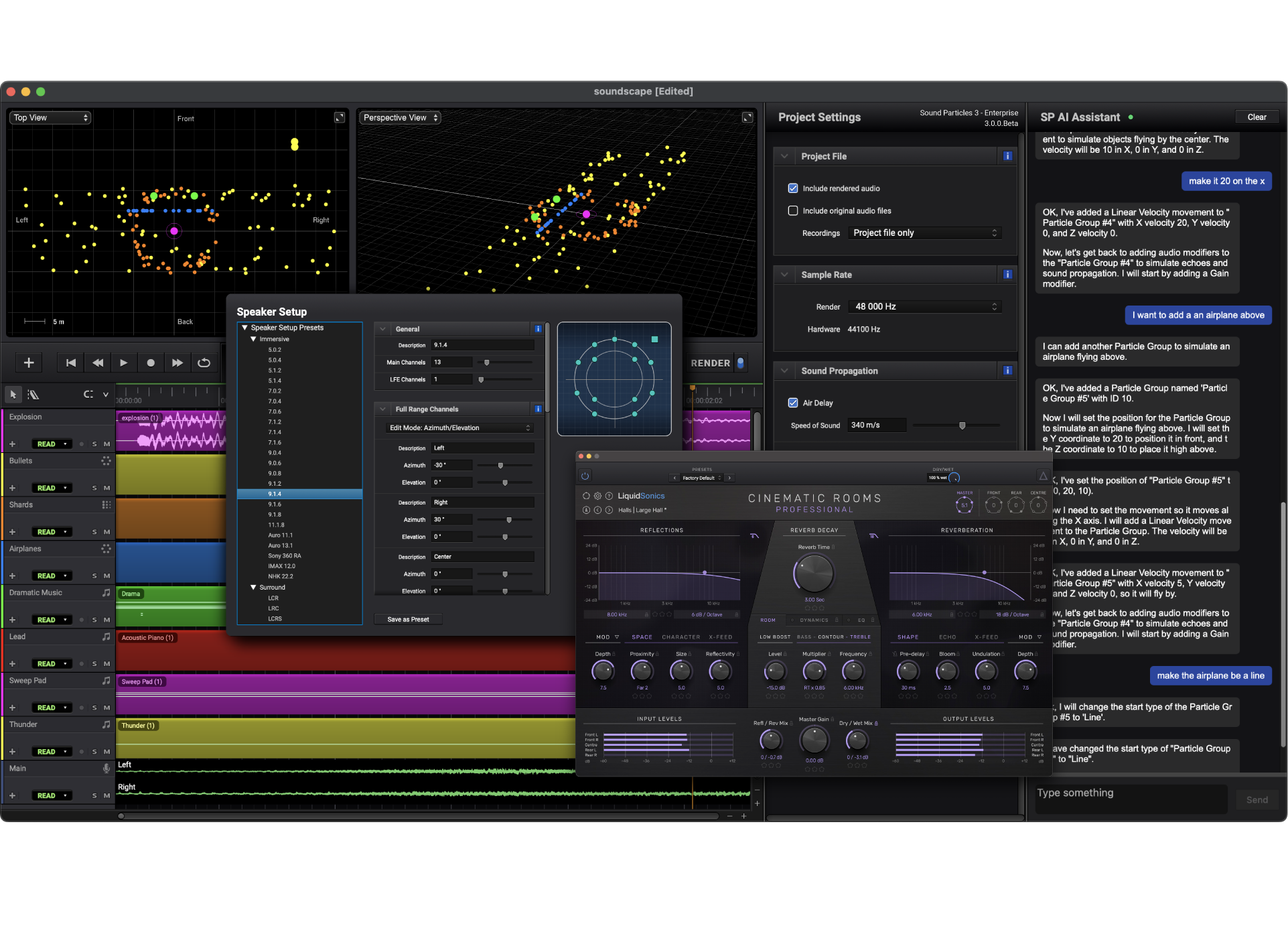Screen dimensions: 1288x930
Task: Adjust the Speed of Sound slider
Action: point(962,425)
